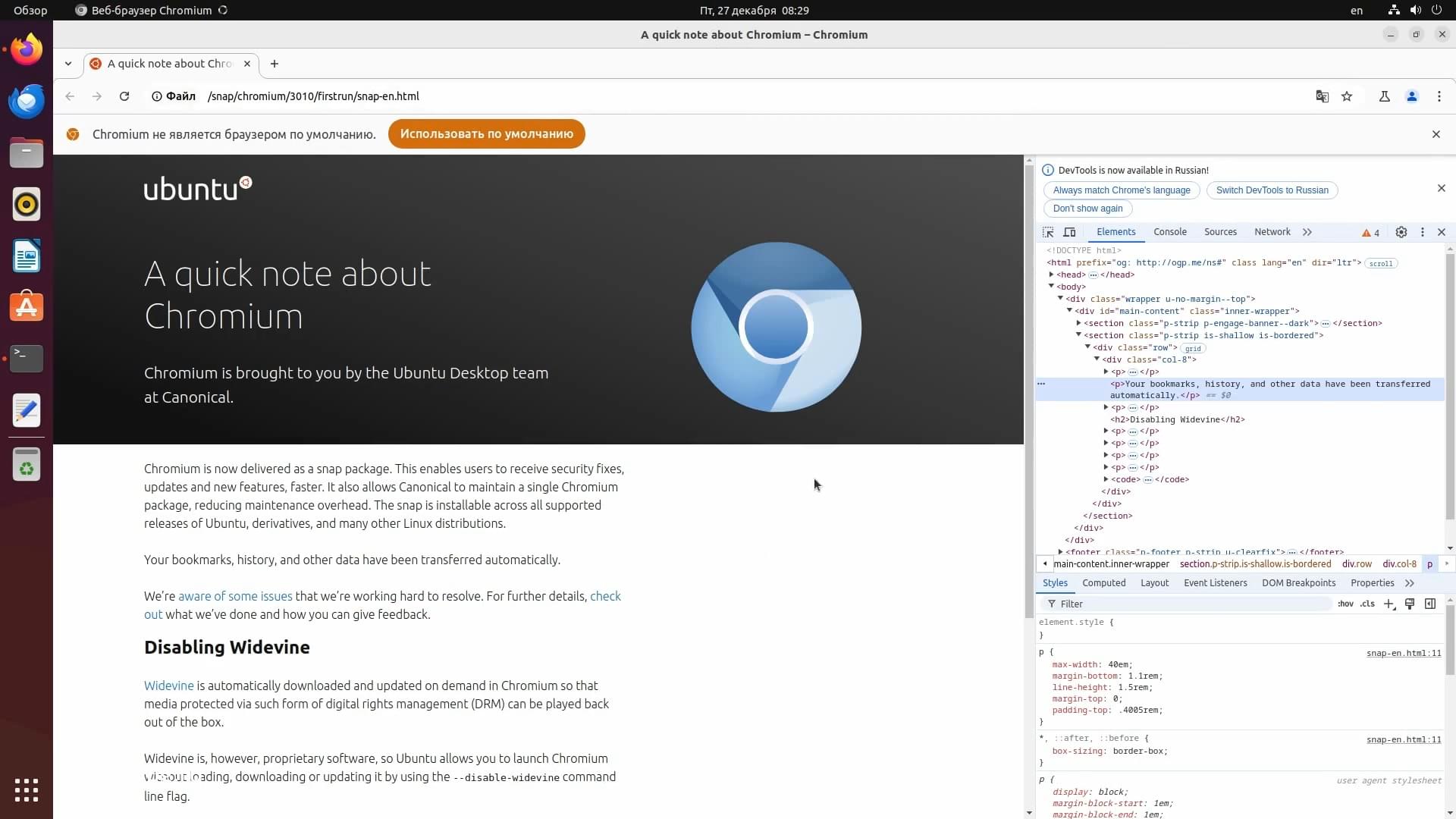Viewport: 1456px width, 819px height.
Task: Focus the Styles Filter input field
Action: pyautogui.click(x=1185, y=604)
